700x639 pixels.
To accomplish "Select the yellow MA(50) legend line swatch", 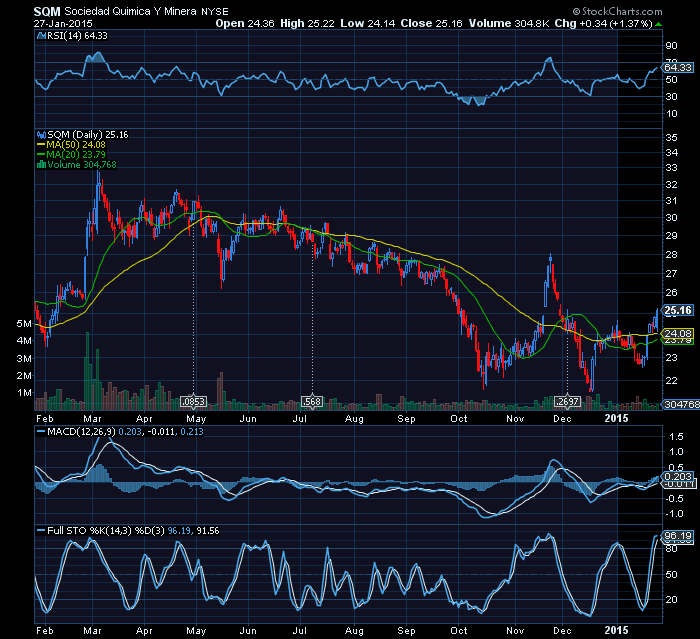I will pyautogui.click(x=41, y=145).
